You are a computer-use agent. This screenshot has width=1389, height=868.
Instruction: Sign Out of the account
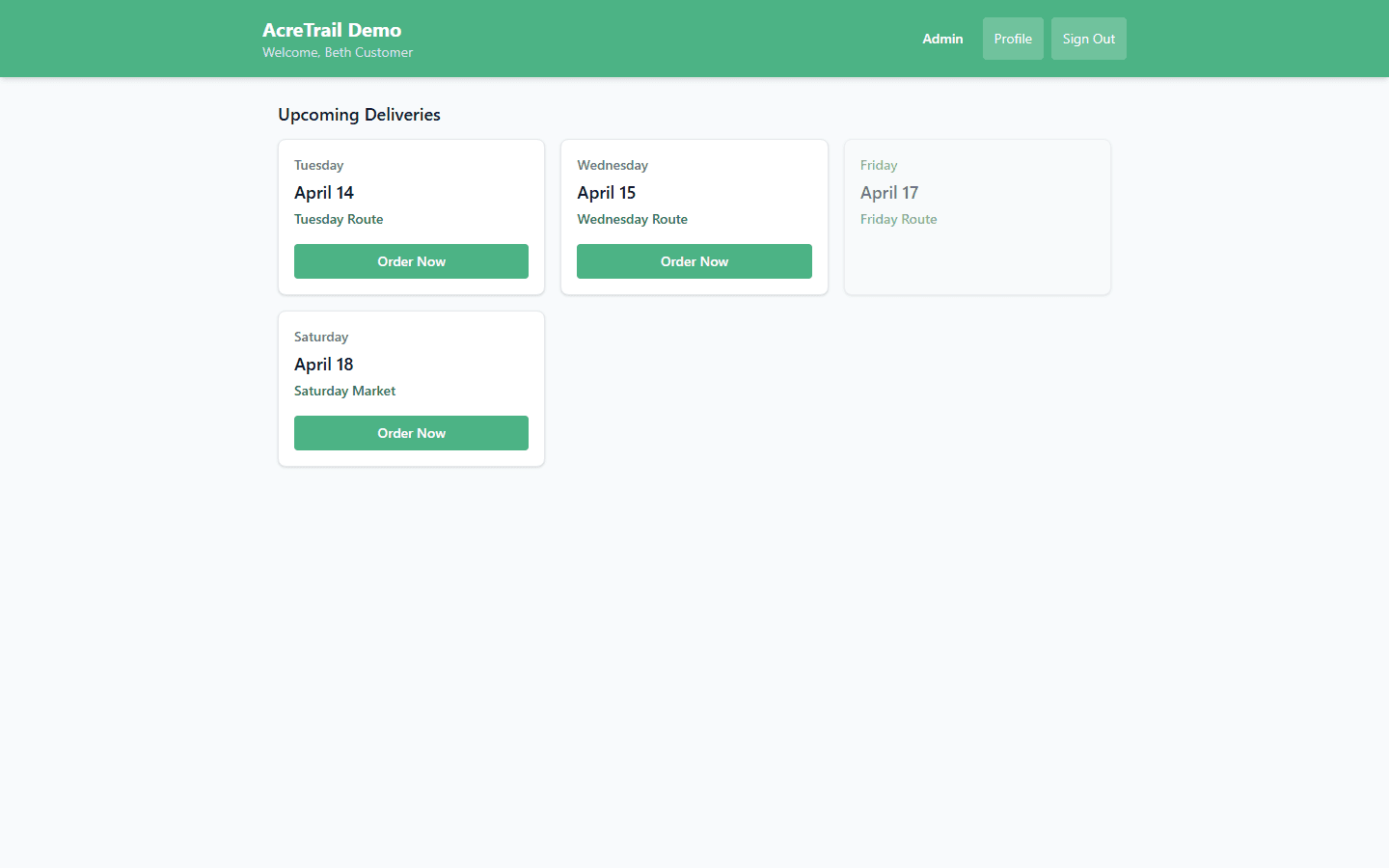point(1089,39)
